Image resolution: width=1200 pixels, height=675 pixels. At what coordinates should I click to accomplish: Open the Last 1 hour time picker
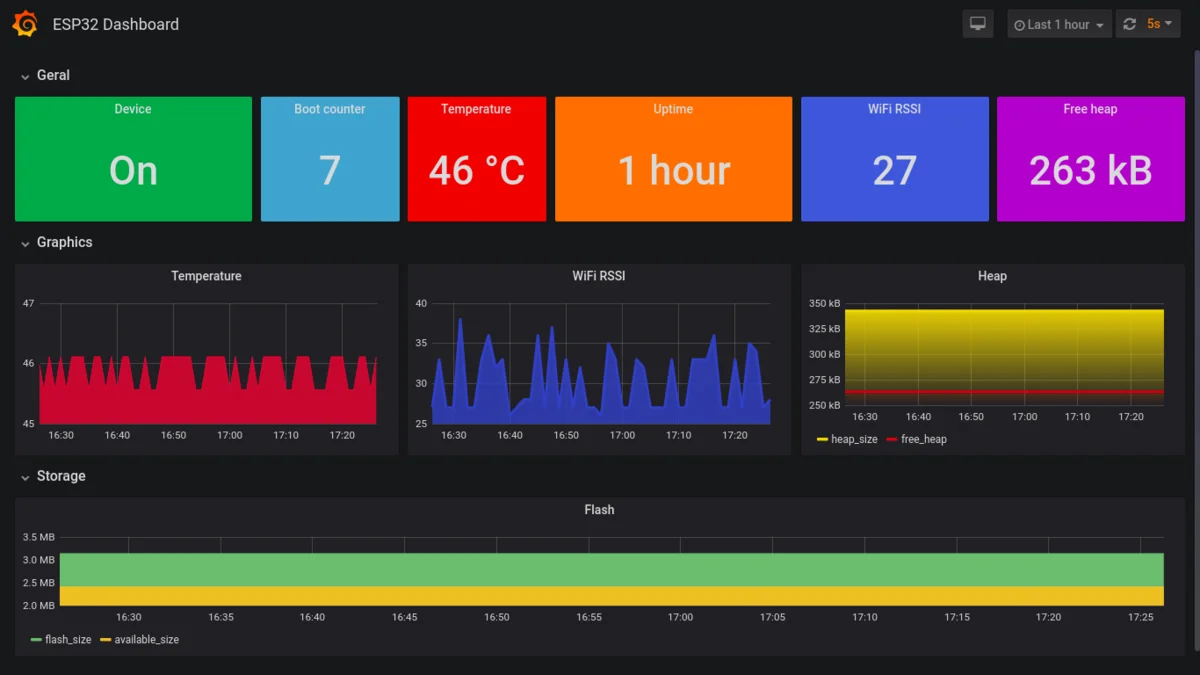1059,24
